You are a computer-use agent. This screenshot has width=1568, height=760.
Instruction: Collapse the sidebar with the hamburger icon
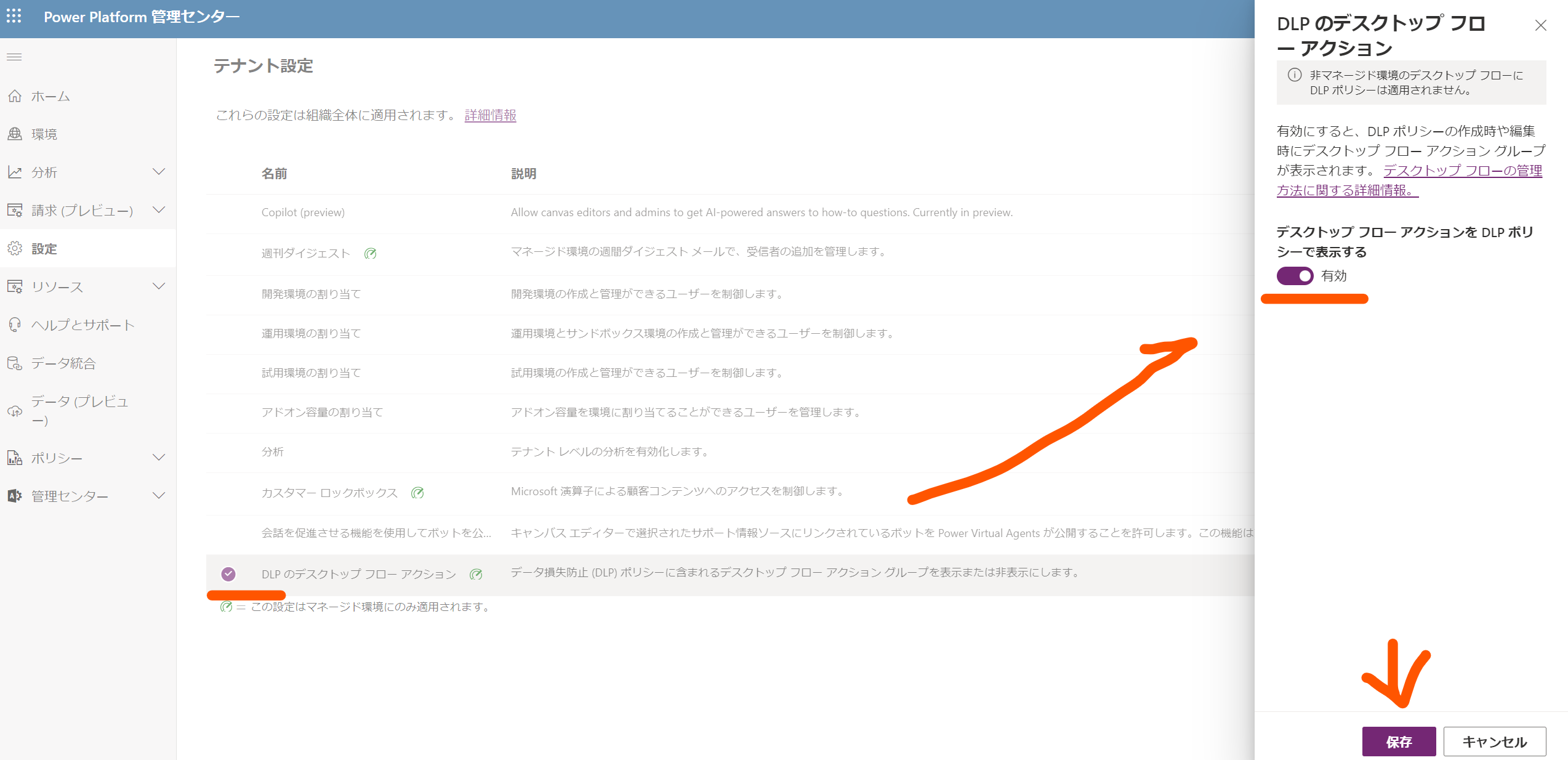click(14, 57)
